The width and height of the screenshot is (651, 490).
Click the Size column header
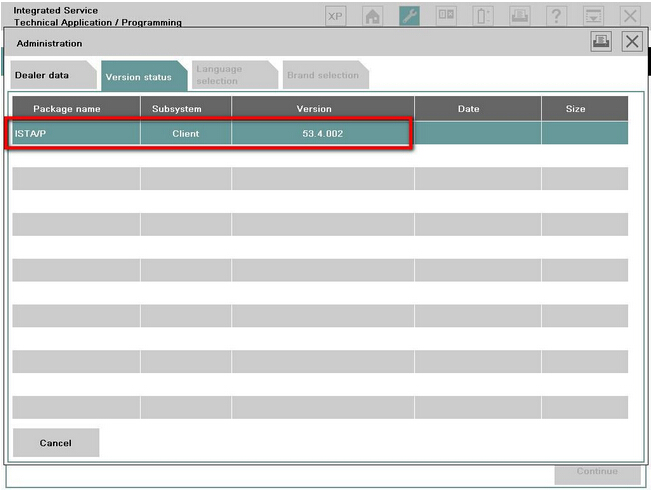[585, 109]
